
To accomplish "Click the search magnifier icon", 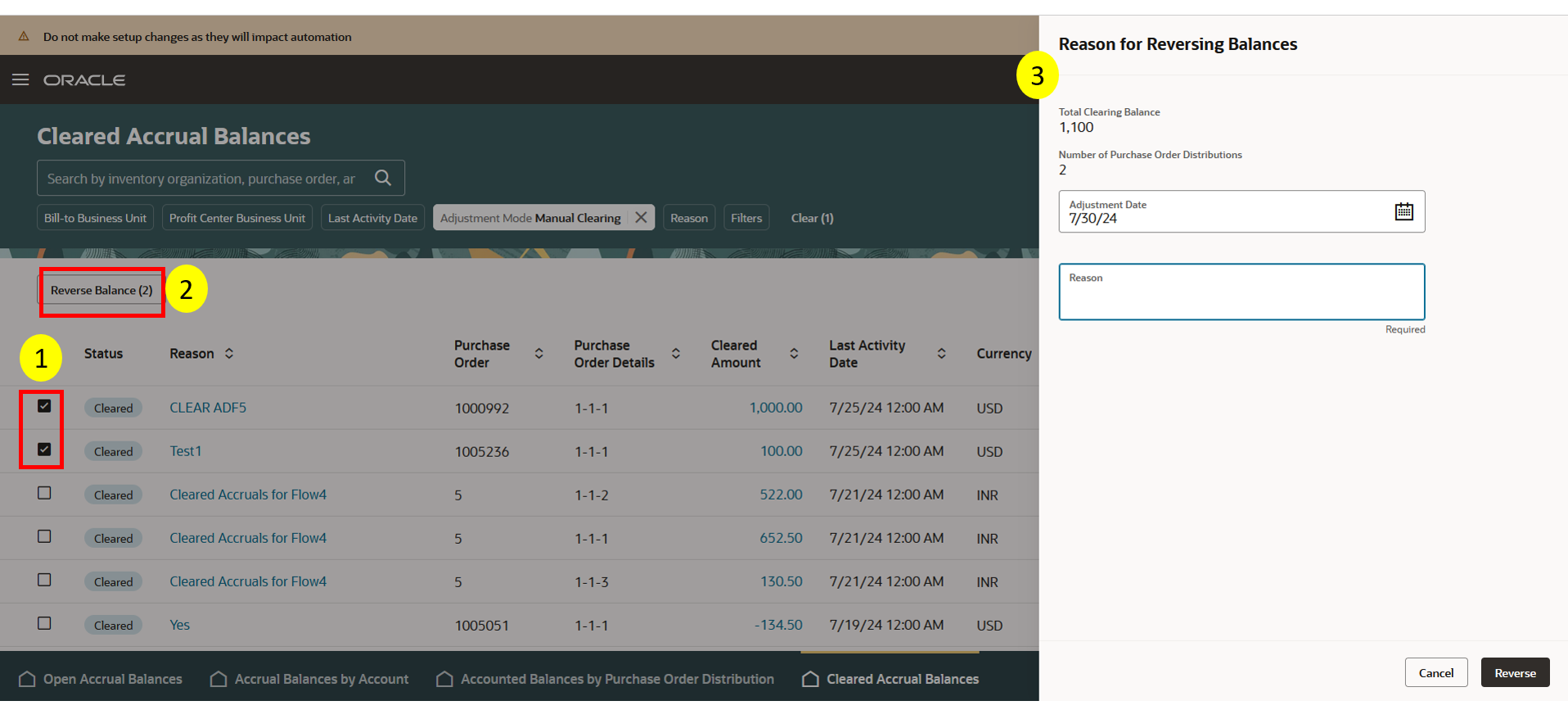I will point(382,178).
